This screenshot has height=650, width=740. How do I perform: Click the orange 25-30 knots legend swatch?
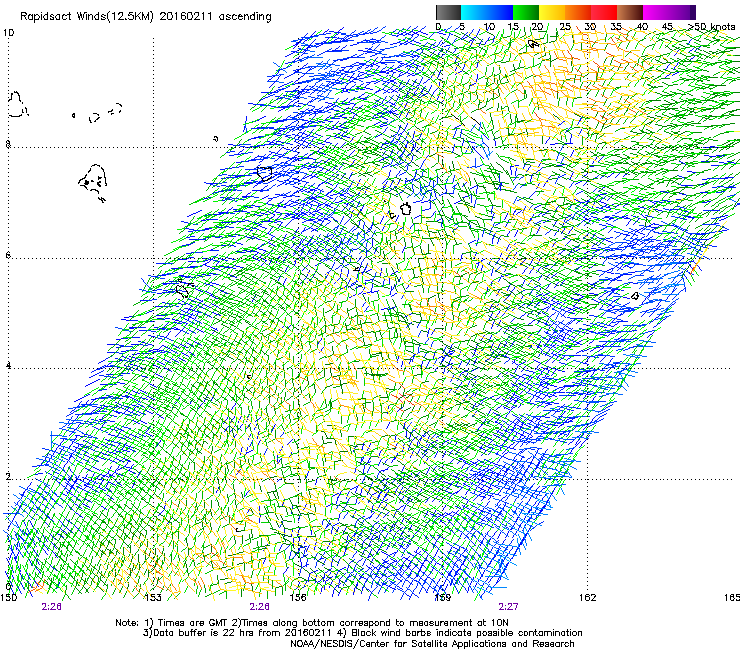pos(578,12)
